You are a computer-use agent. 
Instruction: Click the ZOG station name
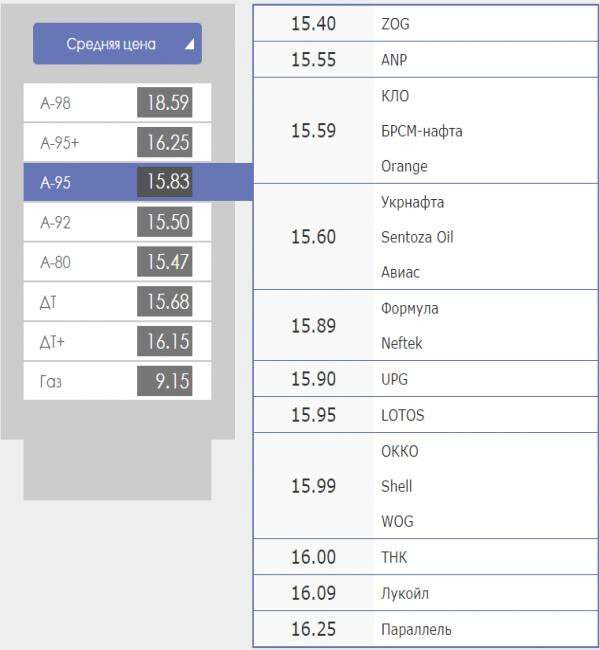pyautogui.click(x=396, y=24)
